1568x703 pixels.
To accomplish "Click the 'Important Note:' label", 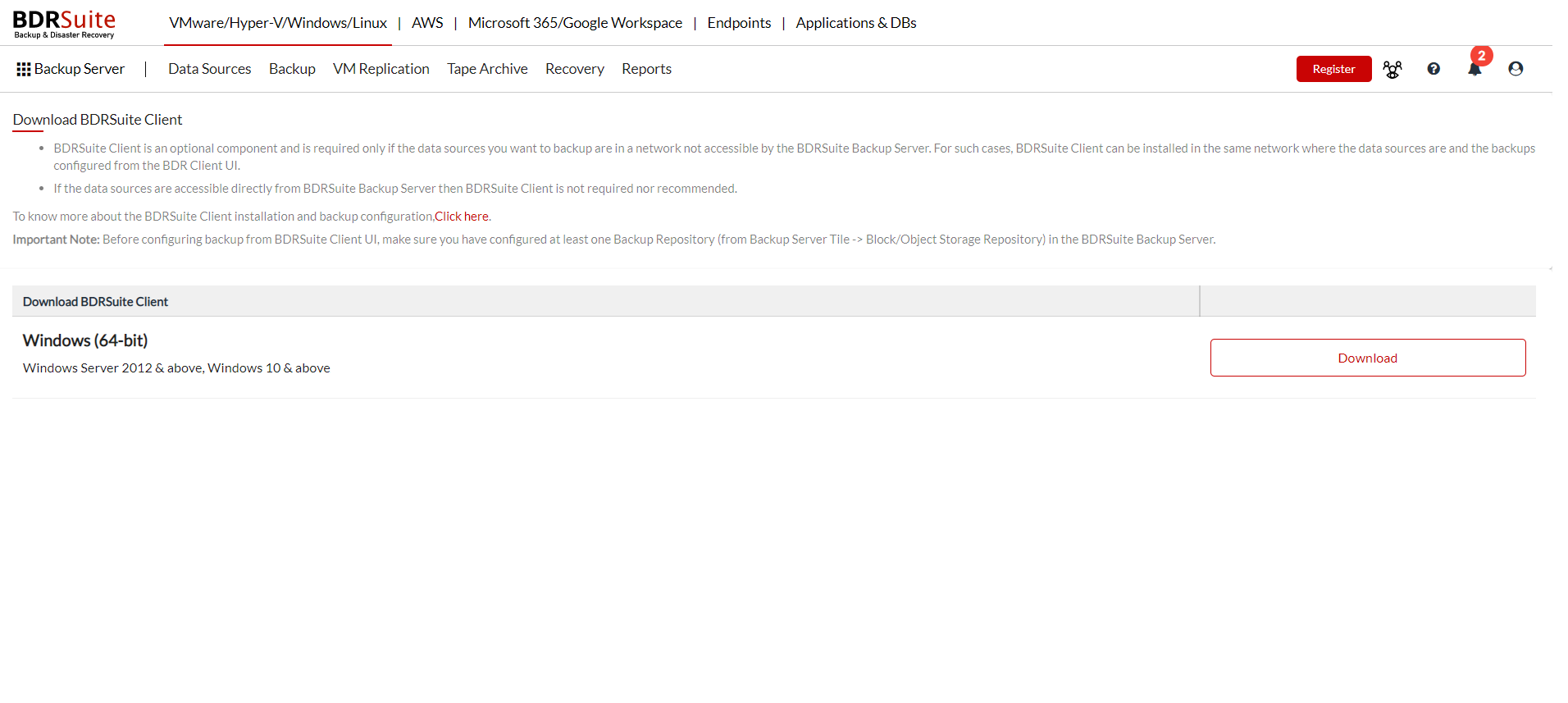I will (56, 240).
